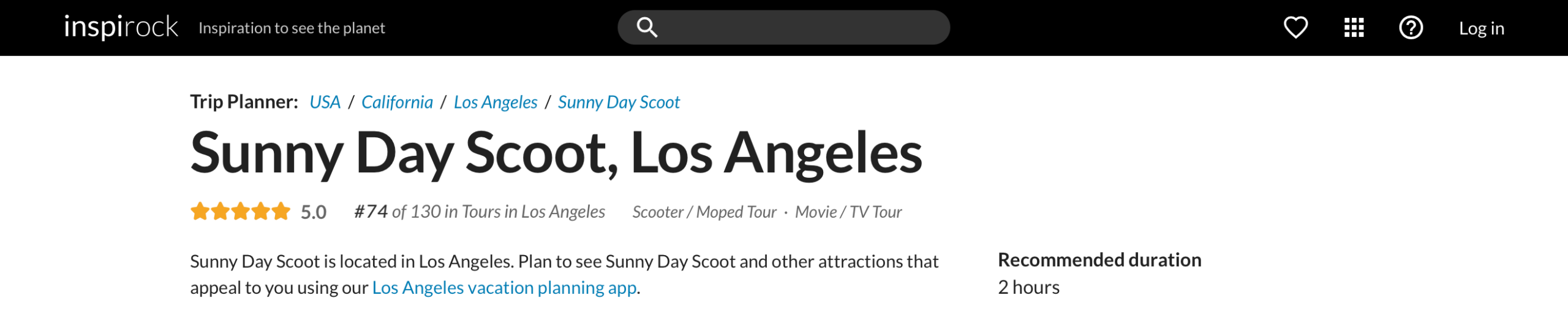Click the Inspiration to see the planet tagline
The image size is (1568, 314).
(x=292, y=28)
